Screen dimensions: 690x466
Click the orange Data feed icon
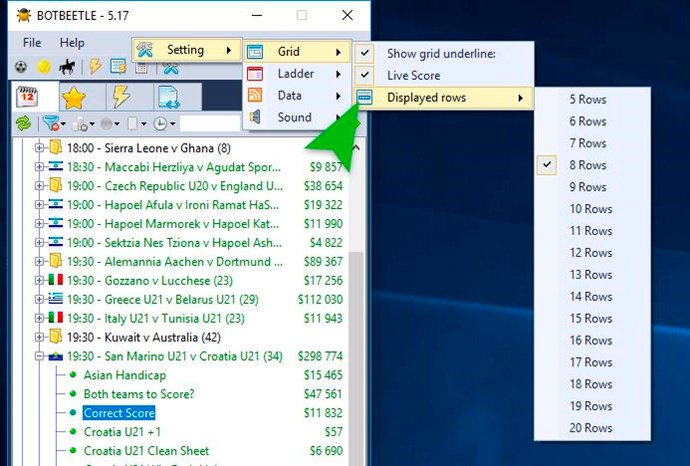click(255, 95)
